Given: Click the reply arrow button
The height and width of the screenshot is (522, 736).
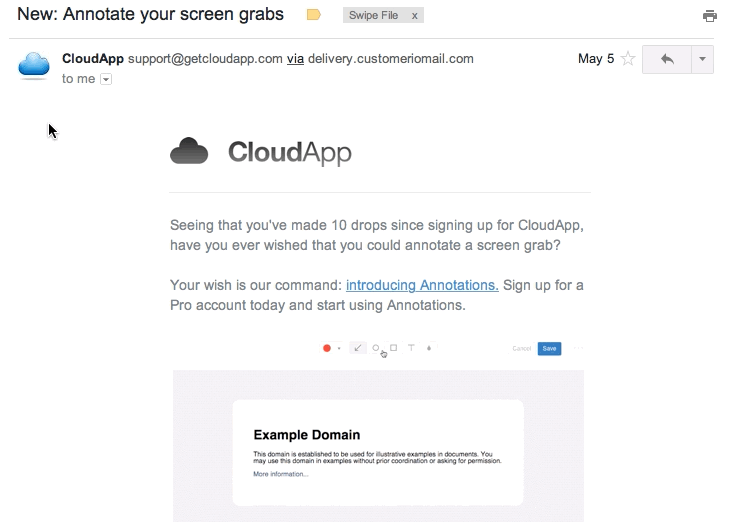Looking at the screenshot, I should (667, 59).
